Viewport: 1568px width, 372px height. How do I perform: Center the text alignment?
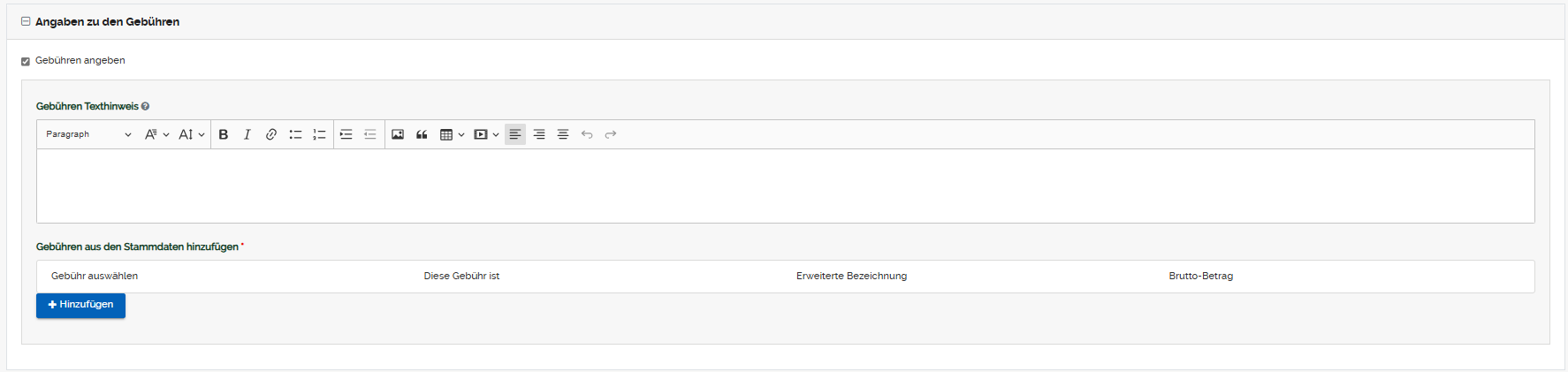tap(563, 134)
